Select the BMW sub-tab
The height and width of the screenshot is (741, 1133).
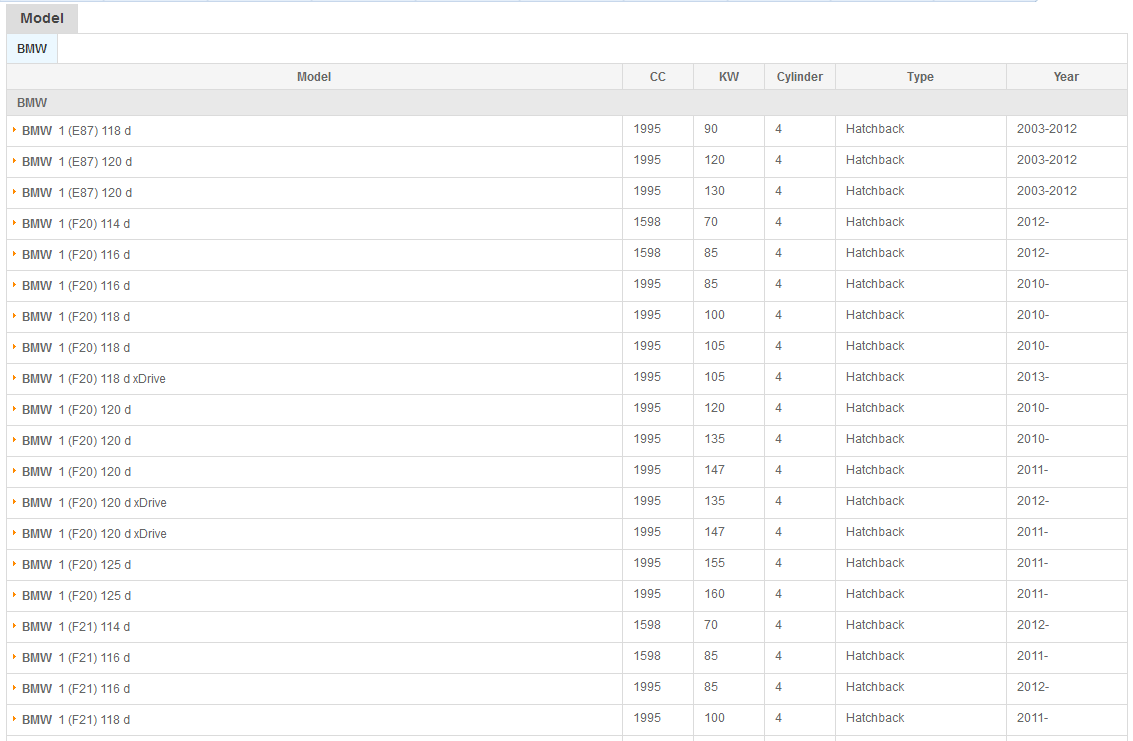(32, 49)
